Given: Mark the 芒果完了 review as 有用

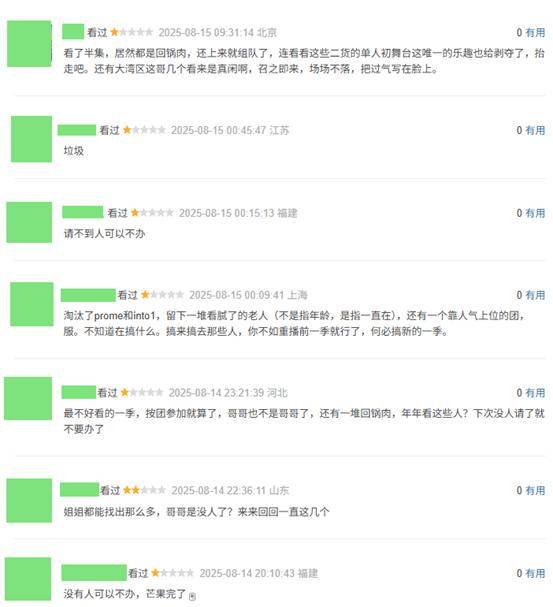Looking at the screenshot, I should point(535,573).
